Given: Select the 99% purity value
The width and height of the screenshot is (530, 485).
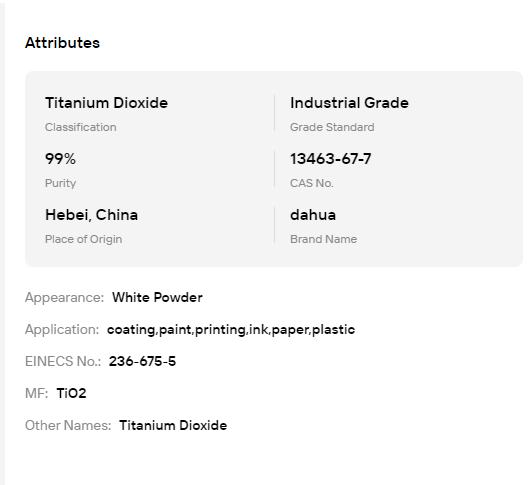Looking at the screenshot, I should 61,159.
